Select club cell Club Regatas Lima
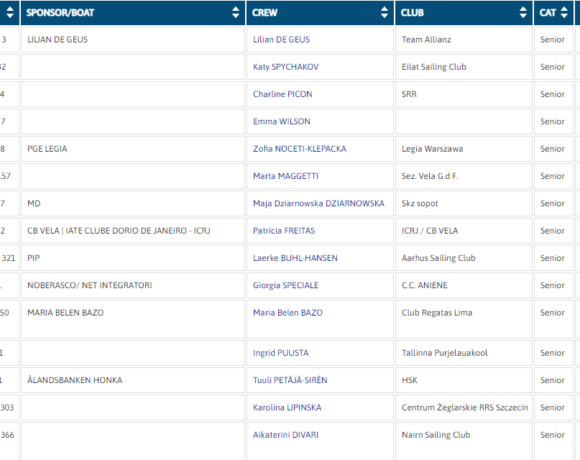 [x=464, y=319]
